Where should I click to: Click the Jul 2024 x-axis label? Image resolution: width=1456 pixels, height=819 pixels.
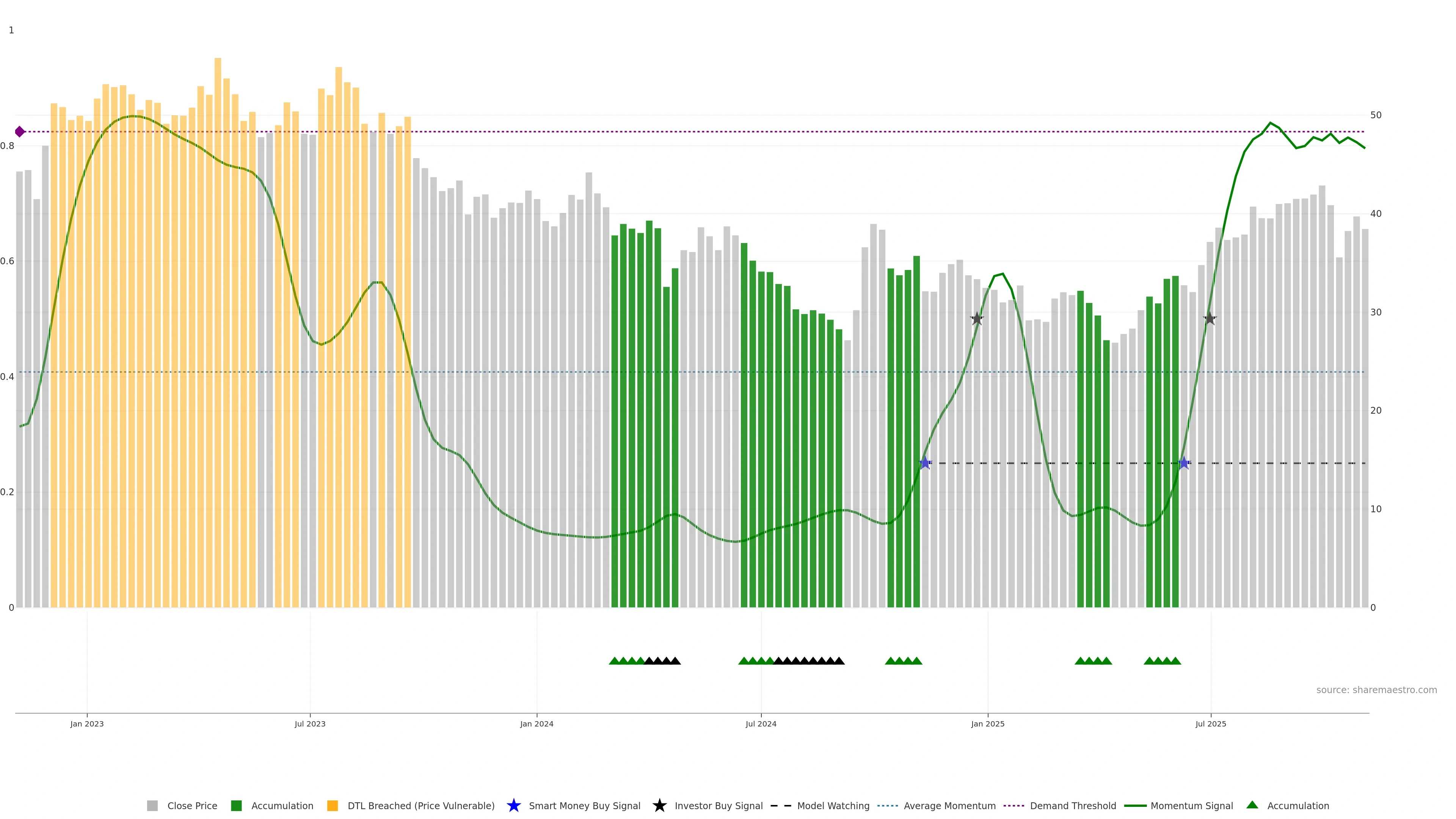[761, 723]
